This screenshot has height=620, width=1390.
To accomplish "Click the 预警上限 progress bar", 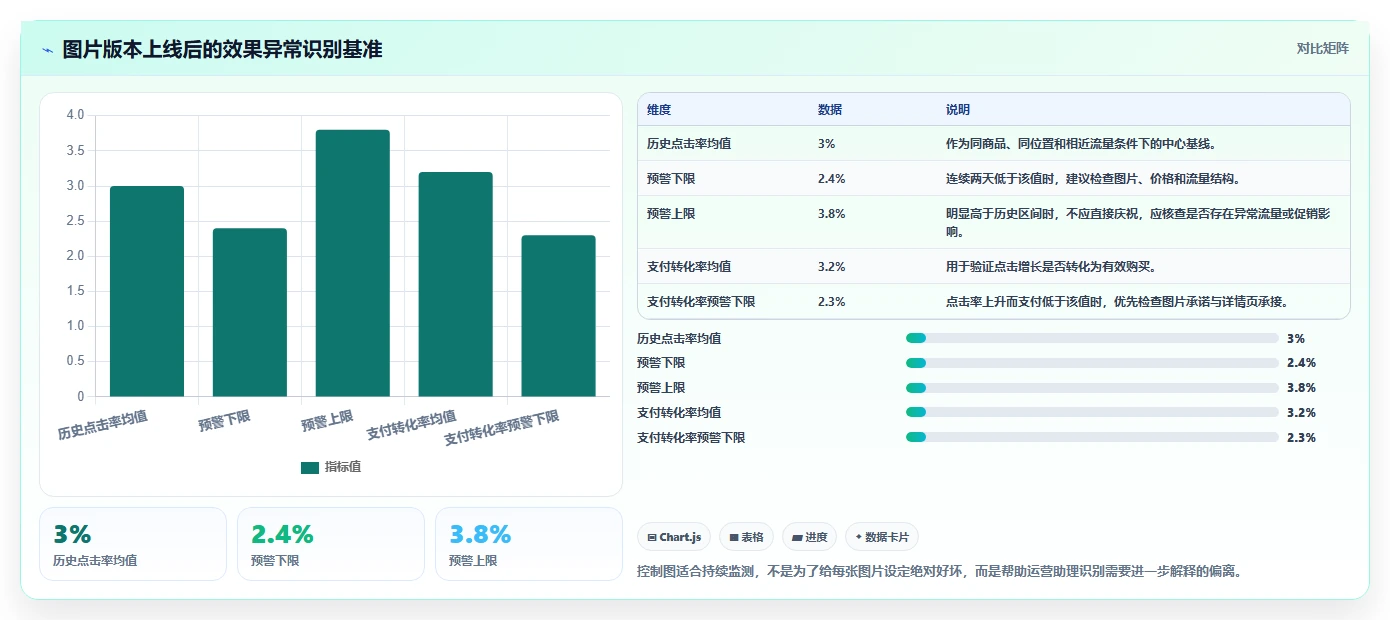I will tap(1092, 388).
